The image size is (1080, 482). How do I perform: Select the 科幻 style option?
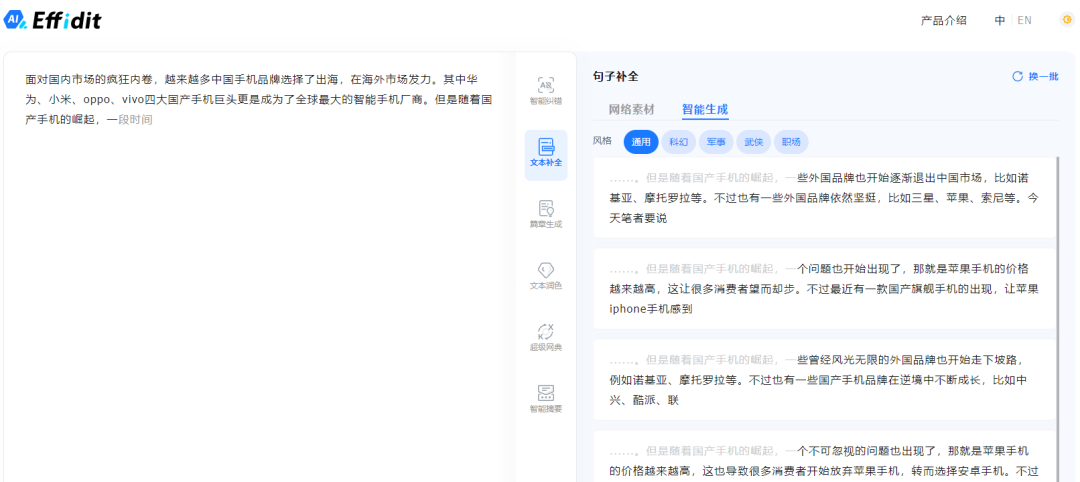click(x=679, y=142)
